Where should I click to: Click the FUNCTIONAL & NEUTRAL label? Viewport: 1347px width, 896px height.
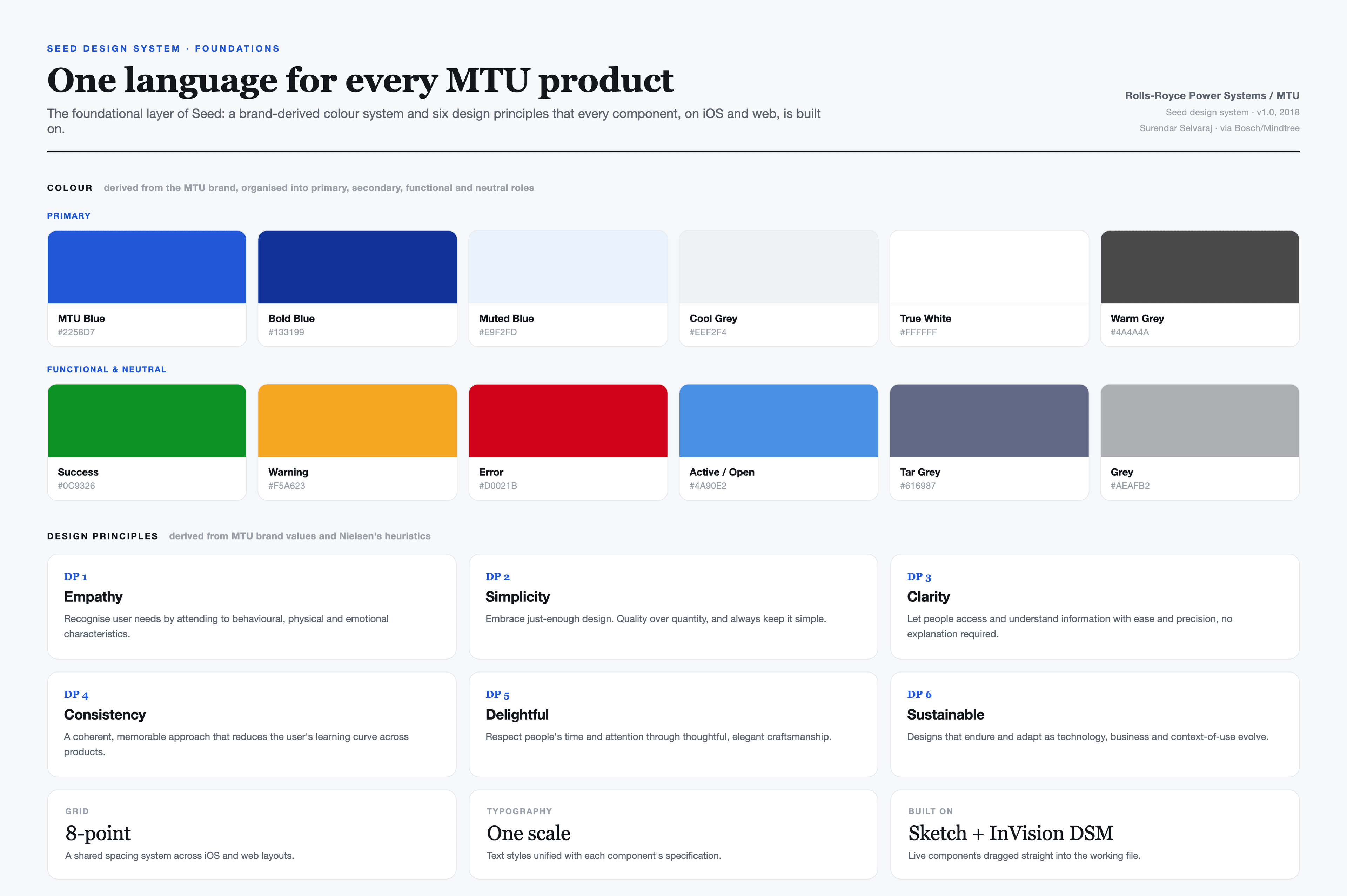(x=107, y=370)
